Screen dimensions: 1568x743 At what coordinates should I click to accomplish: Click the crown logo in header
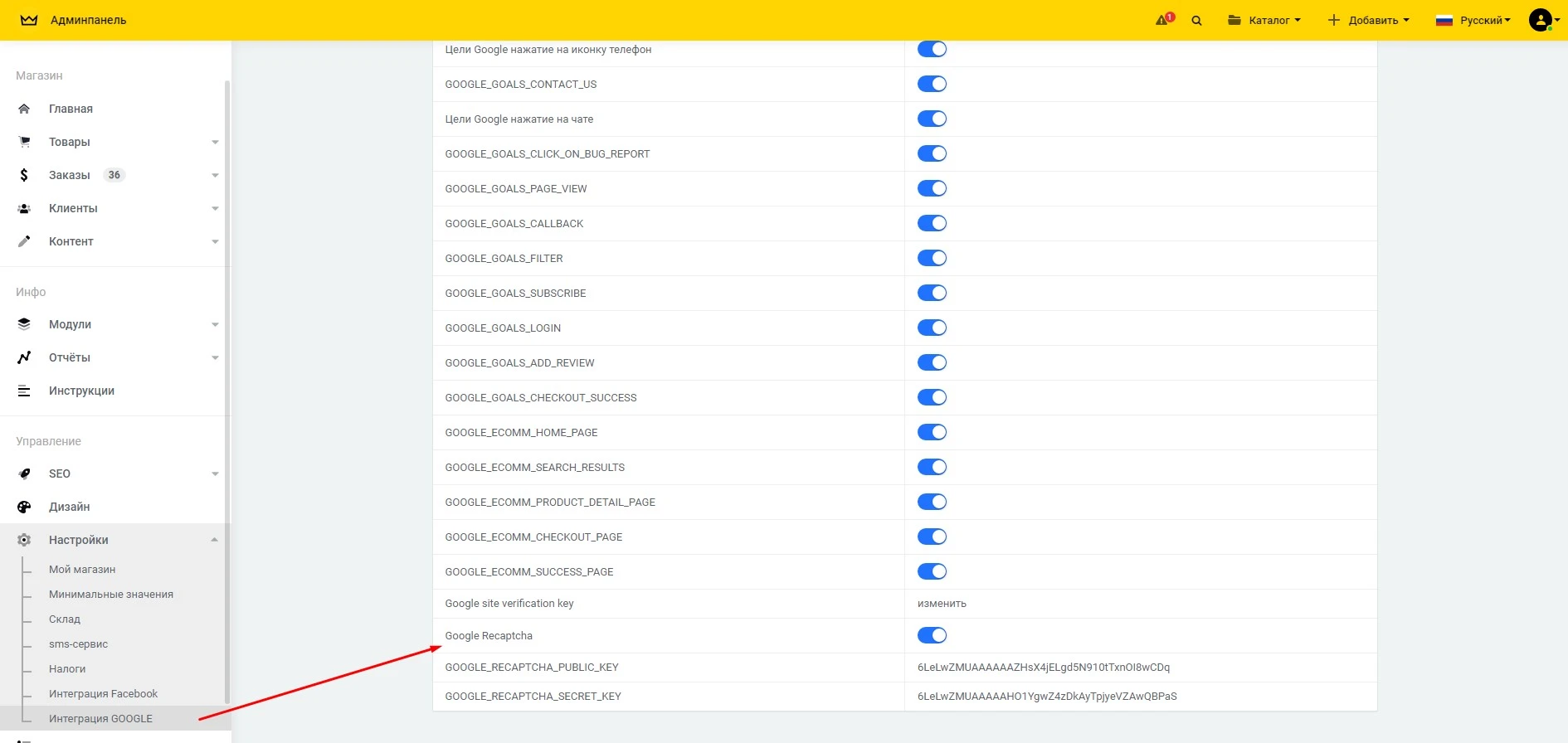(29, 20)
